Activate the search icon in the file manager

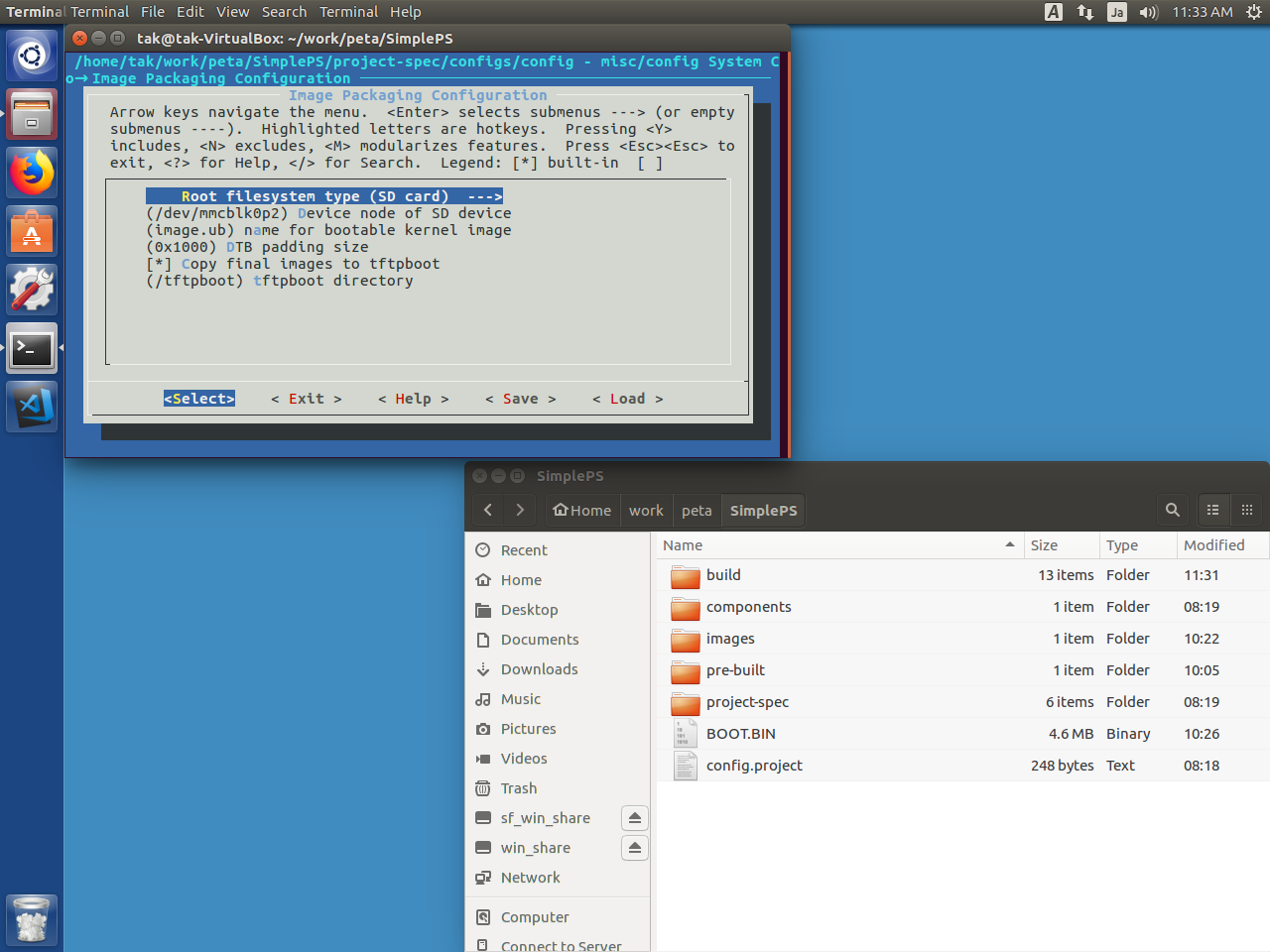[1173, 510]
